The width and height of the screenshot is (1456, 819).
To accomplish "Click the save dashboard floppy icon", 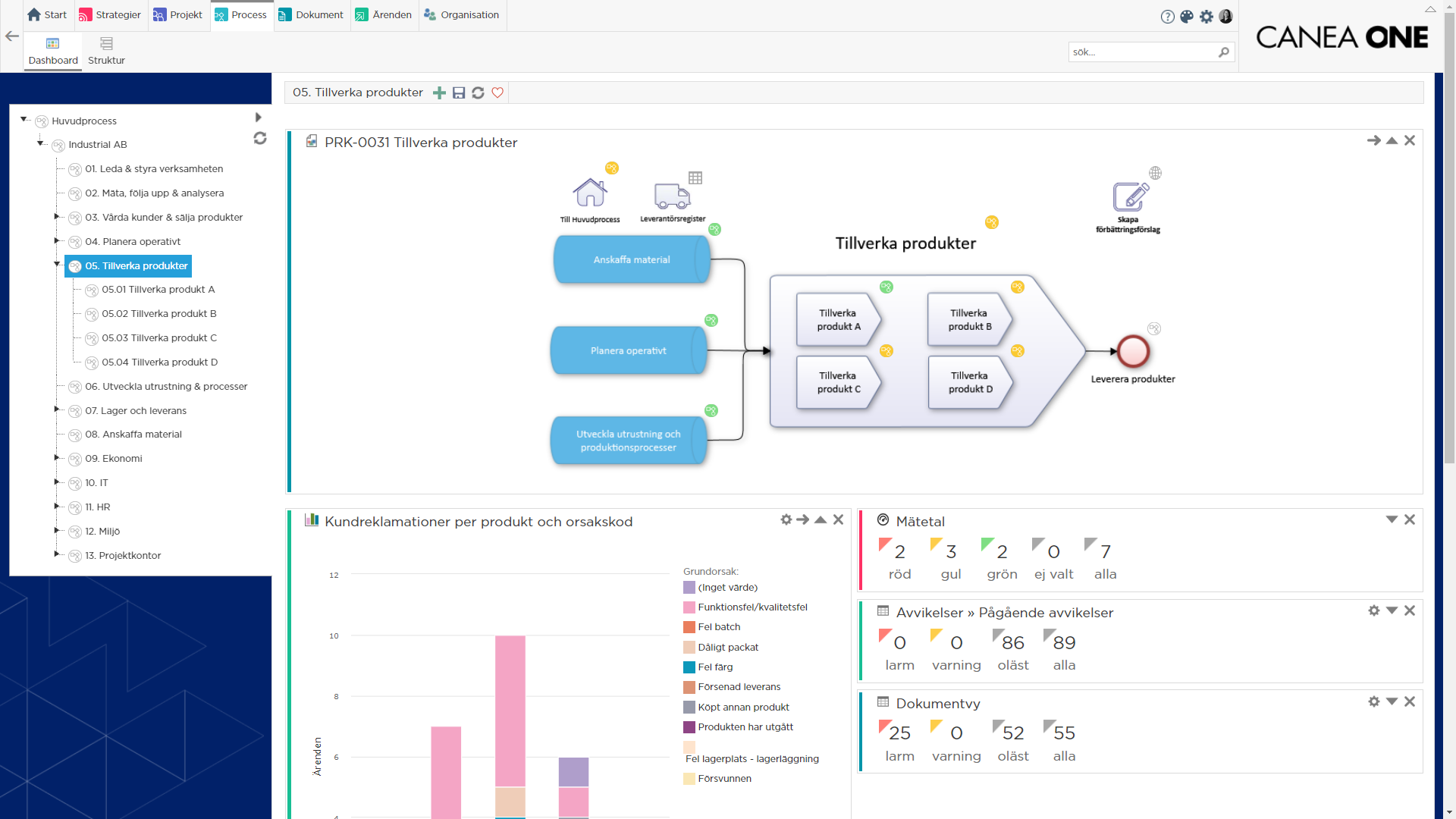I will (459, 93).
